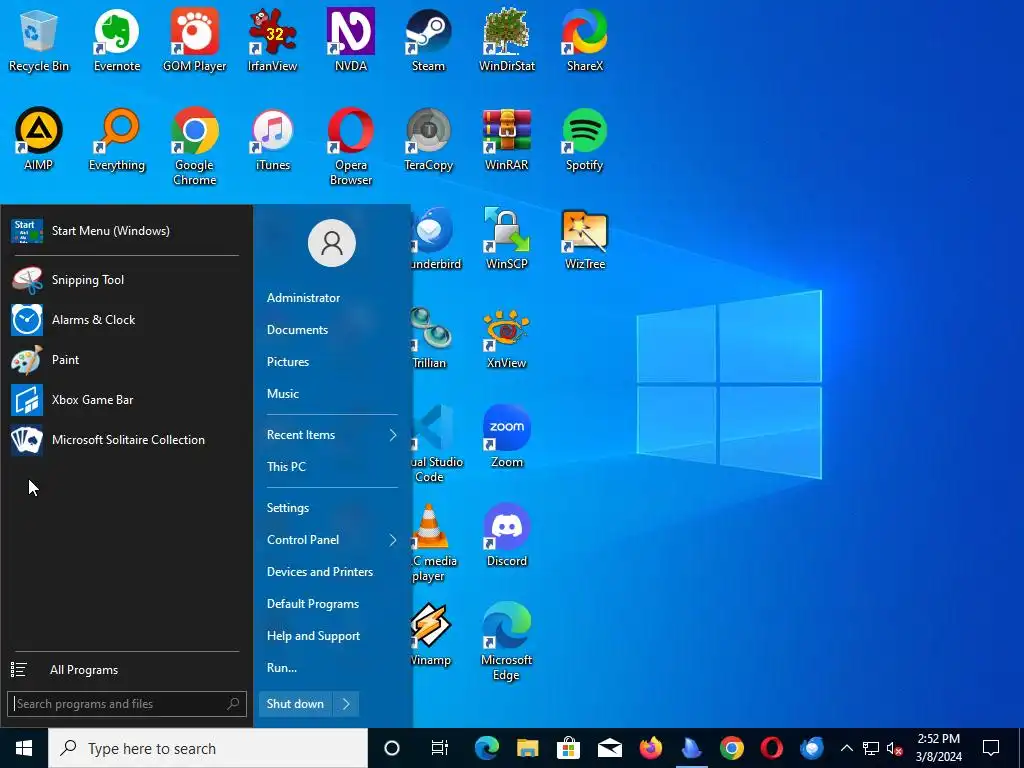Launch Google Chrome from the desktop

pos(195,146)
